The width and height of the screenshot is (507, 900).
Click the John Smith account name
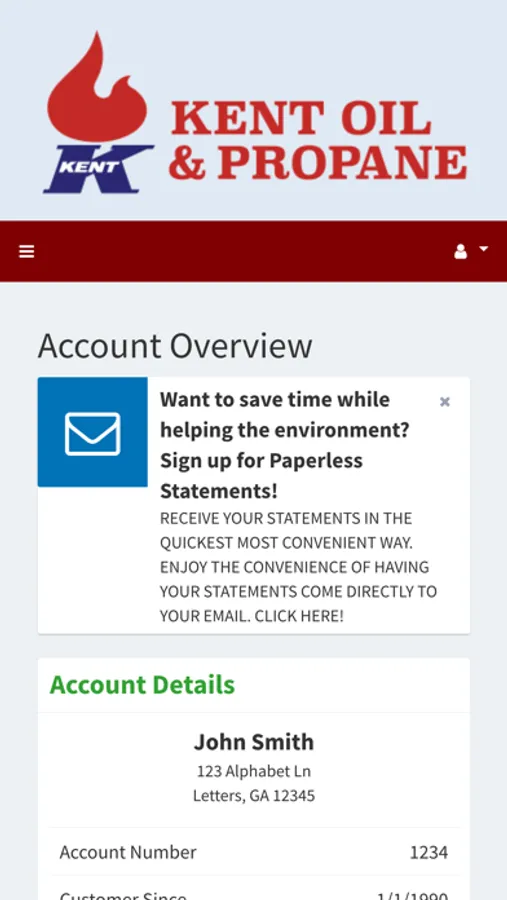point(254,742)
